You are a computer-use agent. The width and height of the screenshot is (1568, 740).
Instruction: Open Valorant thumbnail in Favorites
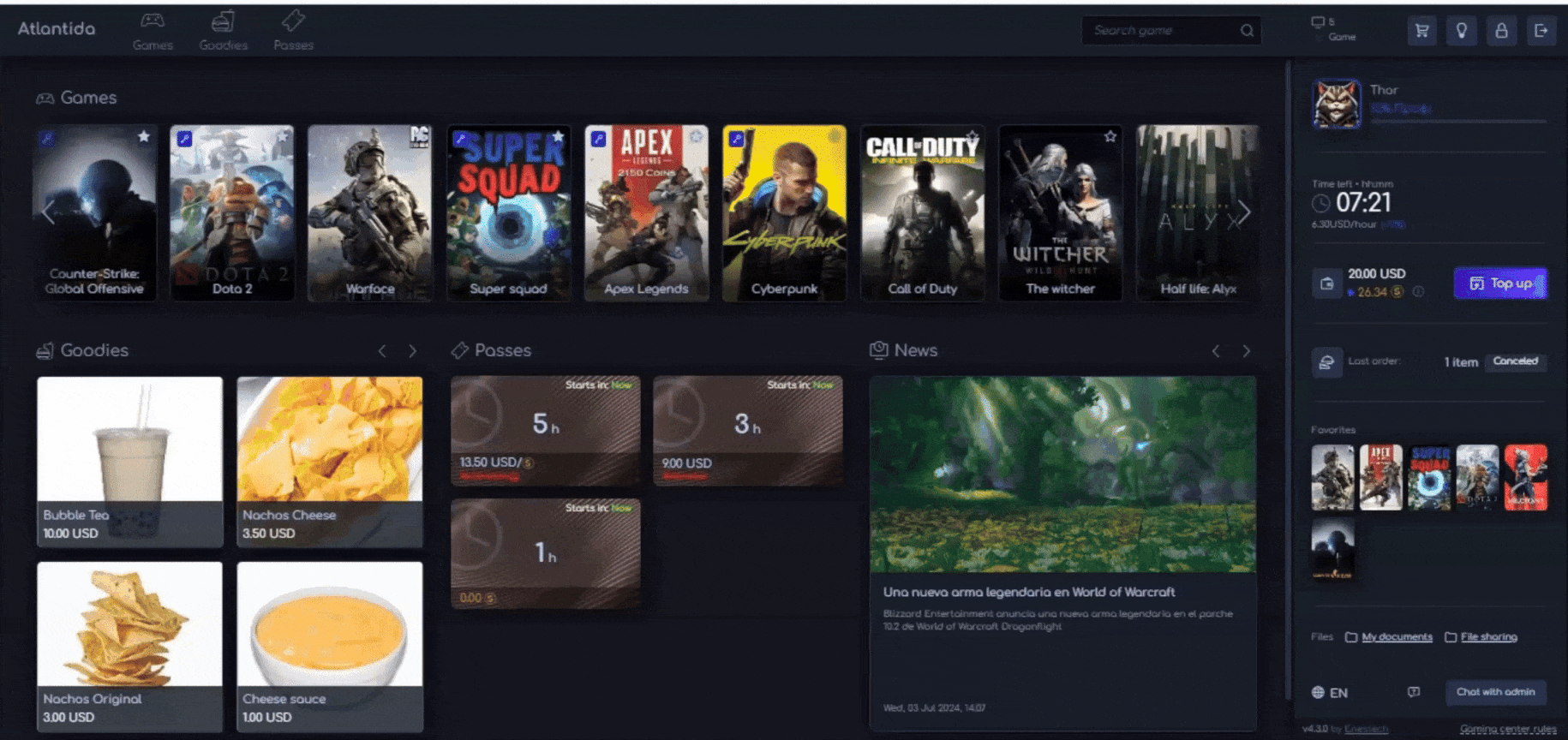pyautogui.click(x=1526, y=478)
